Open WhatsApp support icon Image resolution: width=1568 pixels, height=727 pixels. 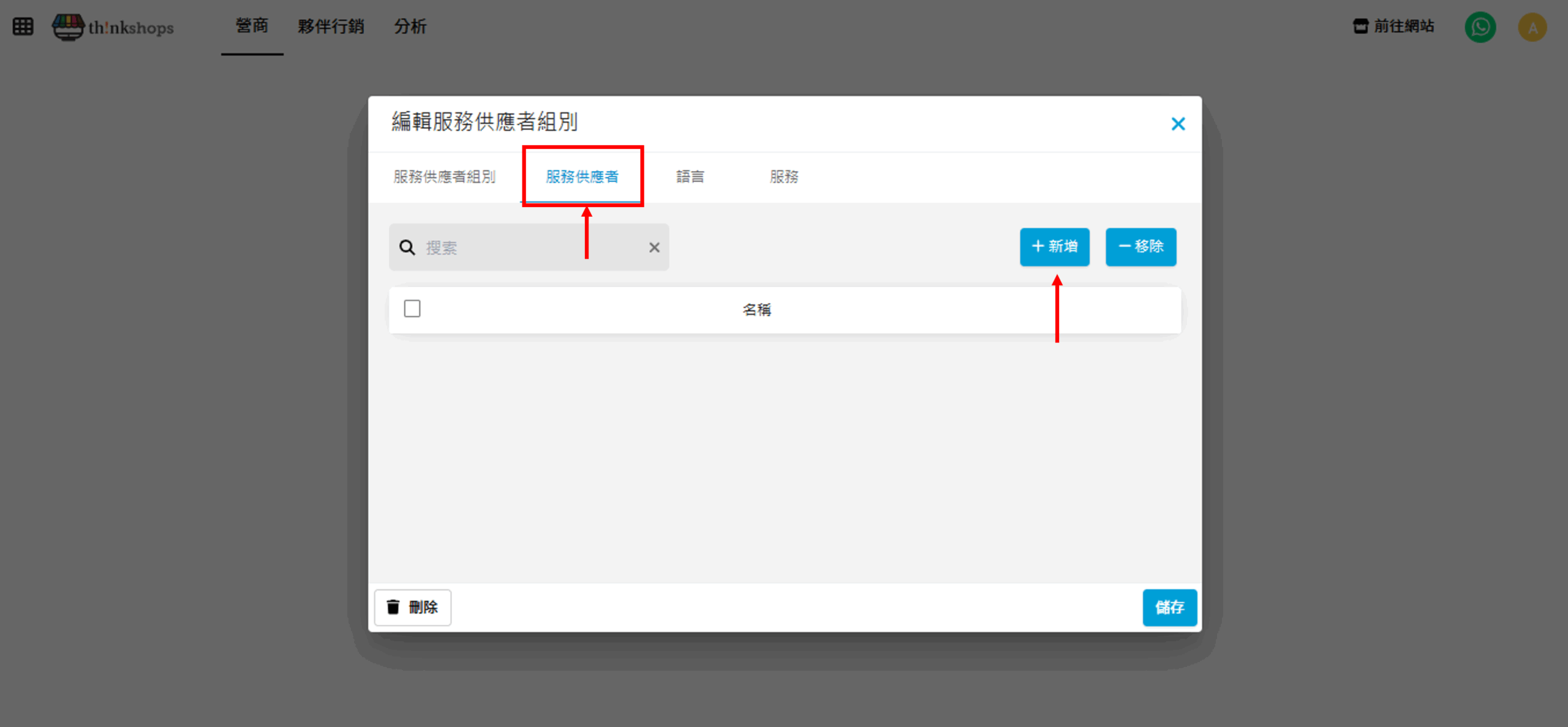pyautogui.click(x=1480, y=27)
